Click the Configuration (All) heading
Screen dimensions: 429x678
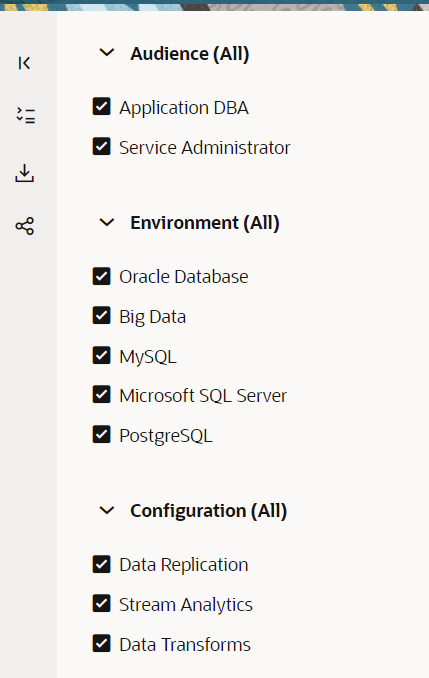tap(209, 511)
